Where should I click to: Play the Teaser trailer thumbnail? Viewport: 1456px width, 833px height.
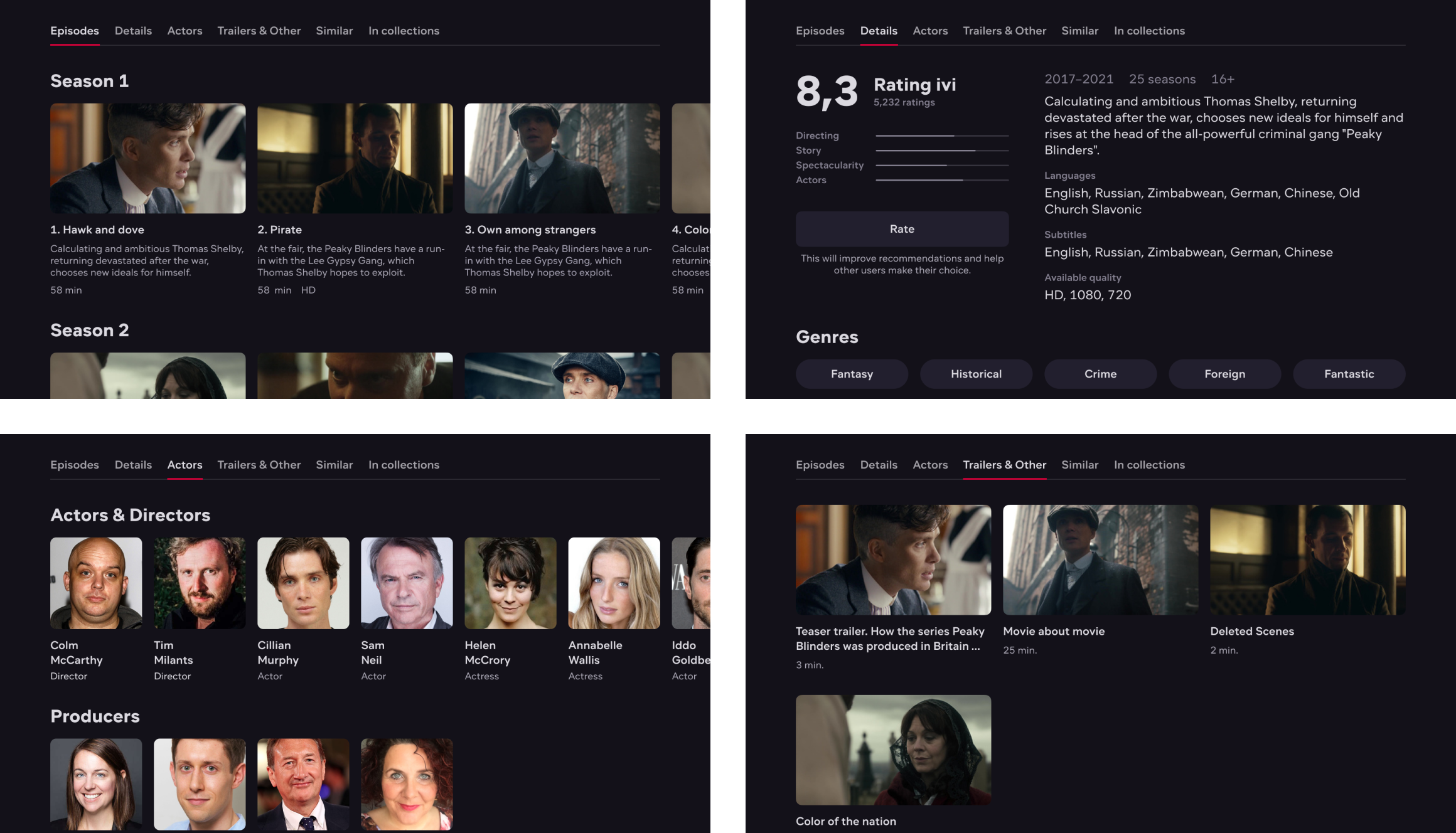pyautogui.click(x=893, y=560)
